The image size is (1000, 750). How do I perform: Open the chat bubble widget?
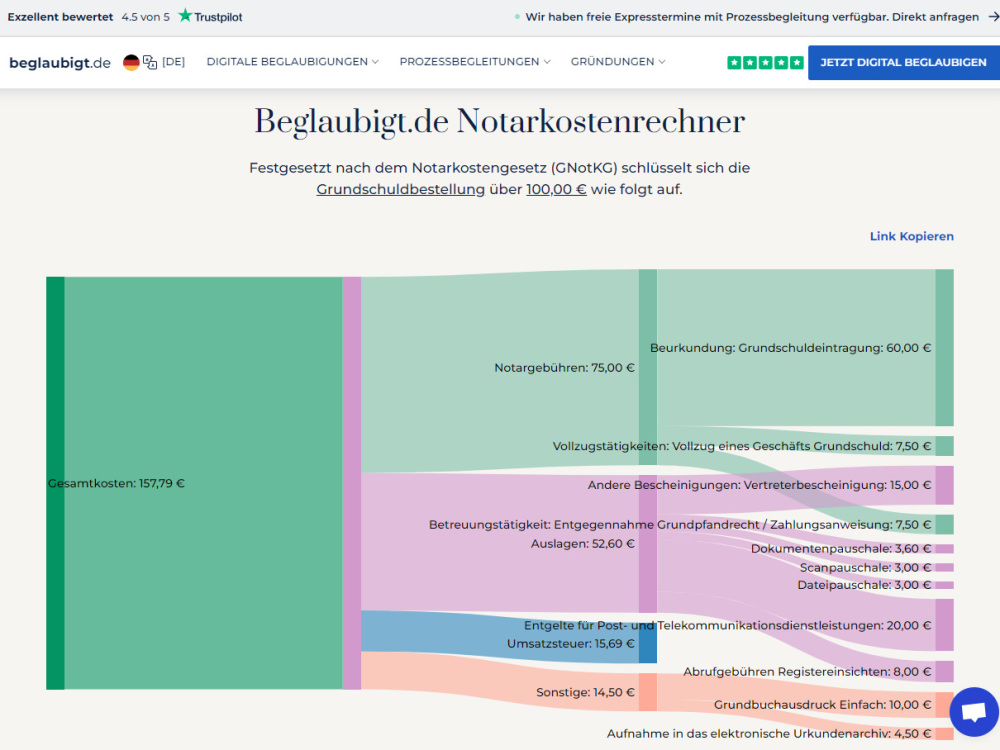pos(974,712)
